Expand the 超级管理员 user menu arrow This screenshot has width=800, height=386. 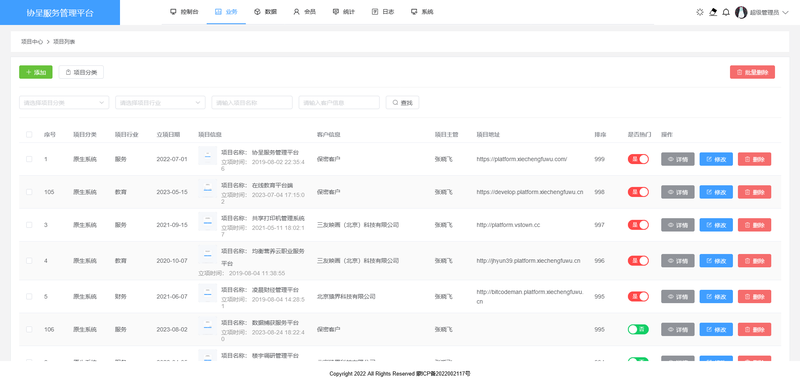coord(785,13)
